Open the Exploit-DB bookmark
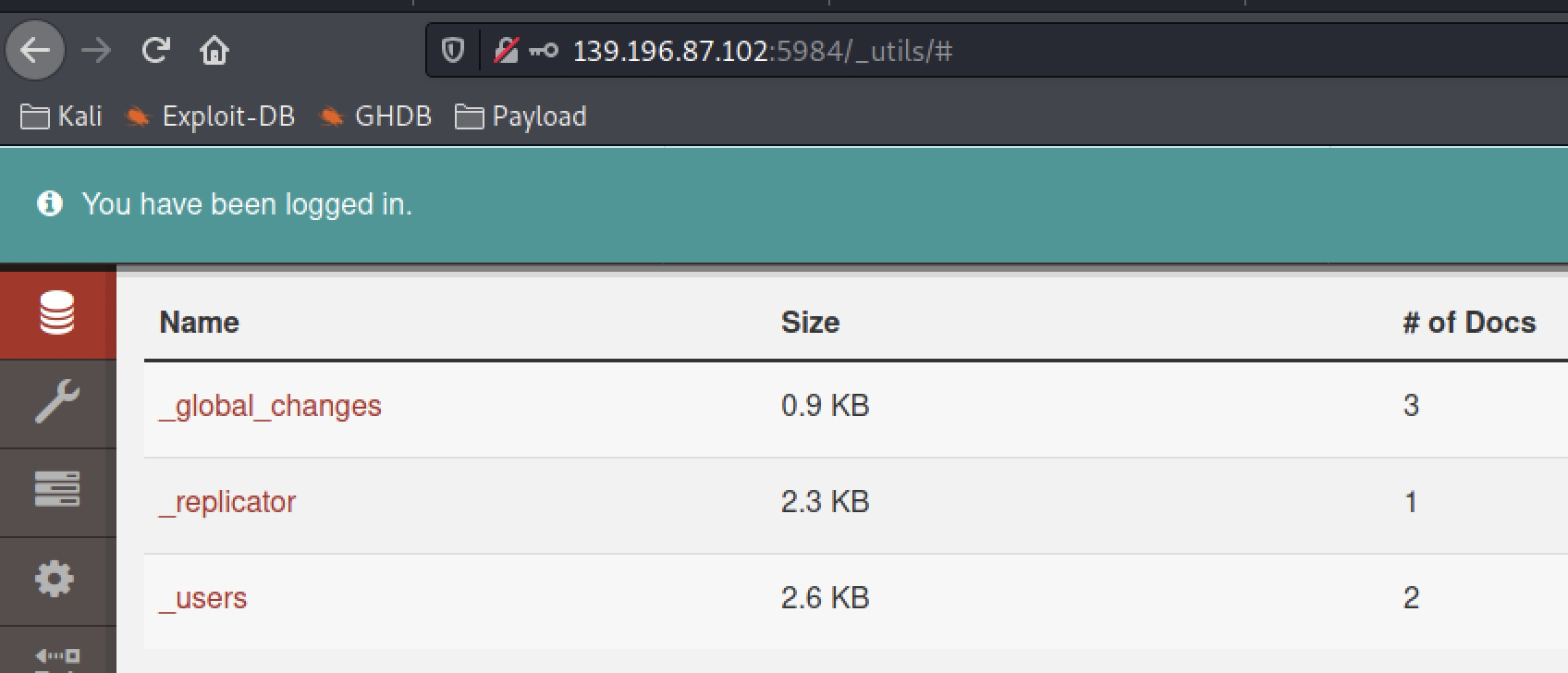Image resolution: width=1568 pixels, height=673 pixels. [x=210, y=116]
